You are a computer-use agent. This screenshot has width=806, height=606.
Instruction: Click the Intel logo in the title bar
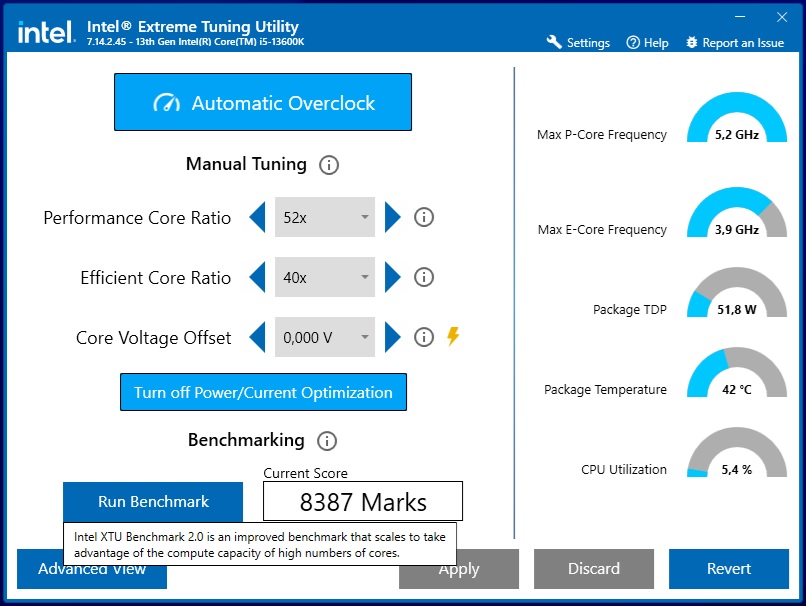47,32
